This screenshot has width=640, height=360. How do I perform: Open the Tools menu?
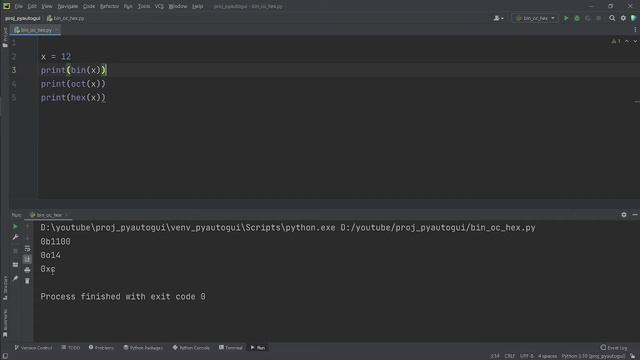144,6
